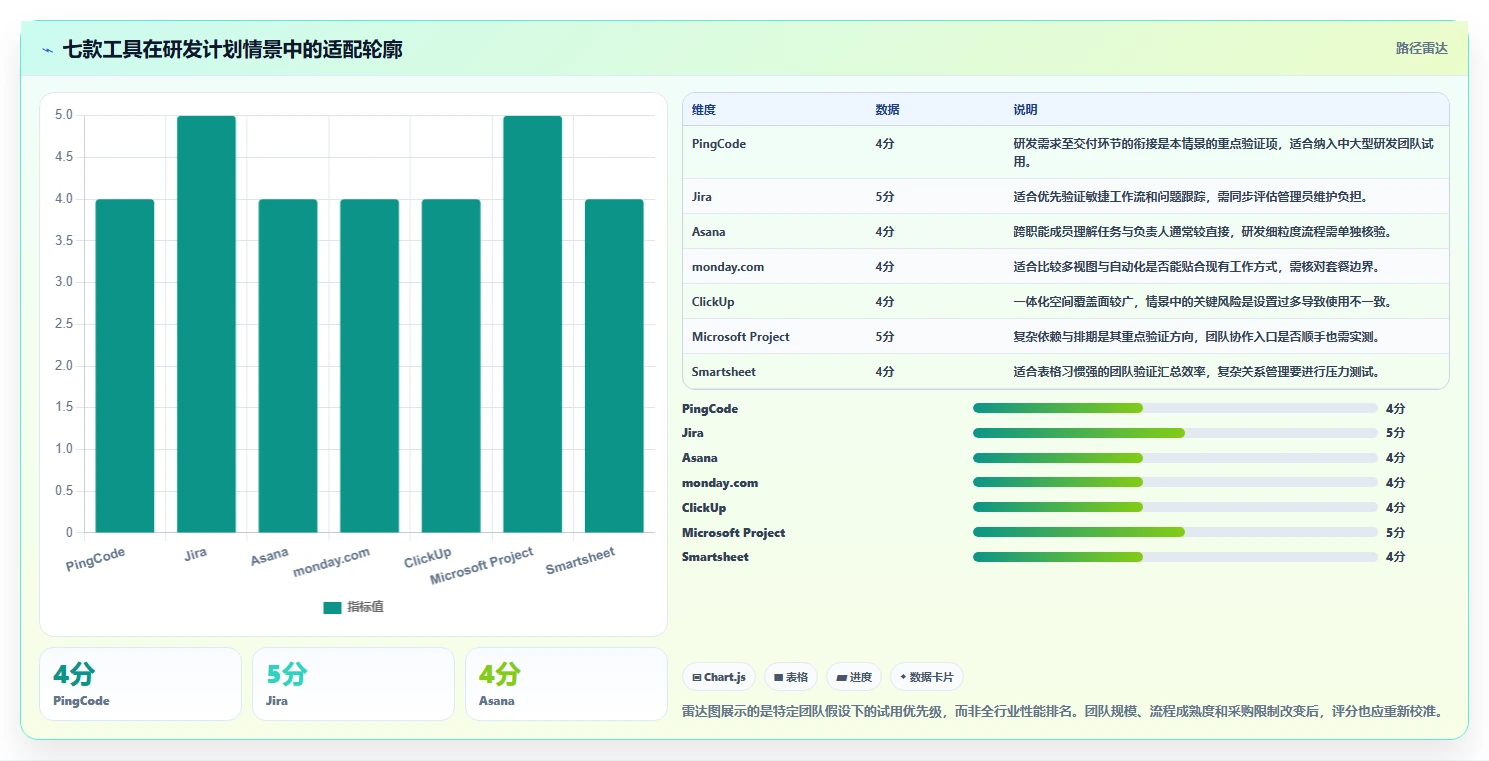This screenshot has height=761, width=1489.
Task: Open the Asana 4分 stat card
Action: [x=566, y=684]
